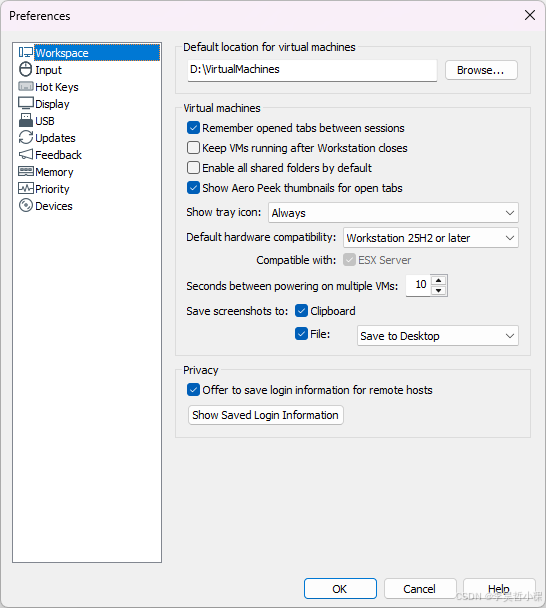Click the Feedback megaphone icon
This screenshot has width=546, height=608.
[x=26, y=154]
